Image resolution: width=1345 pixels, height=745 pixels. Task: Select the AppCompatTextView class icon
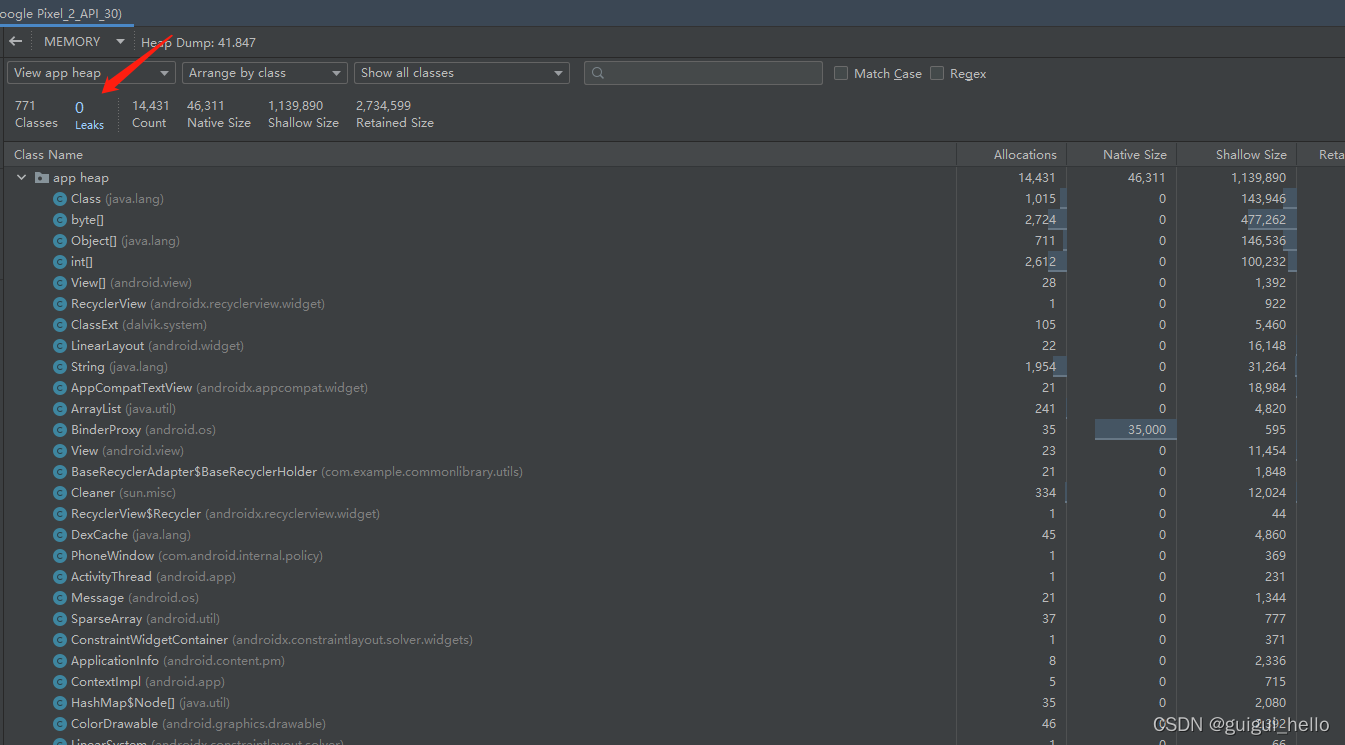tap(60, 388)
